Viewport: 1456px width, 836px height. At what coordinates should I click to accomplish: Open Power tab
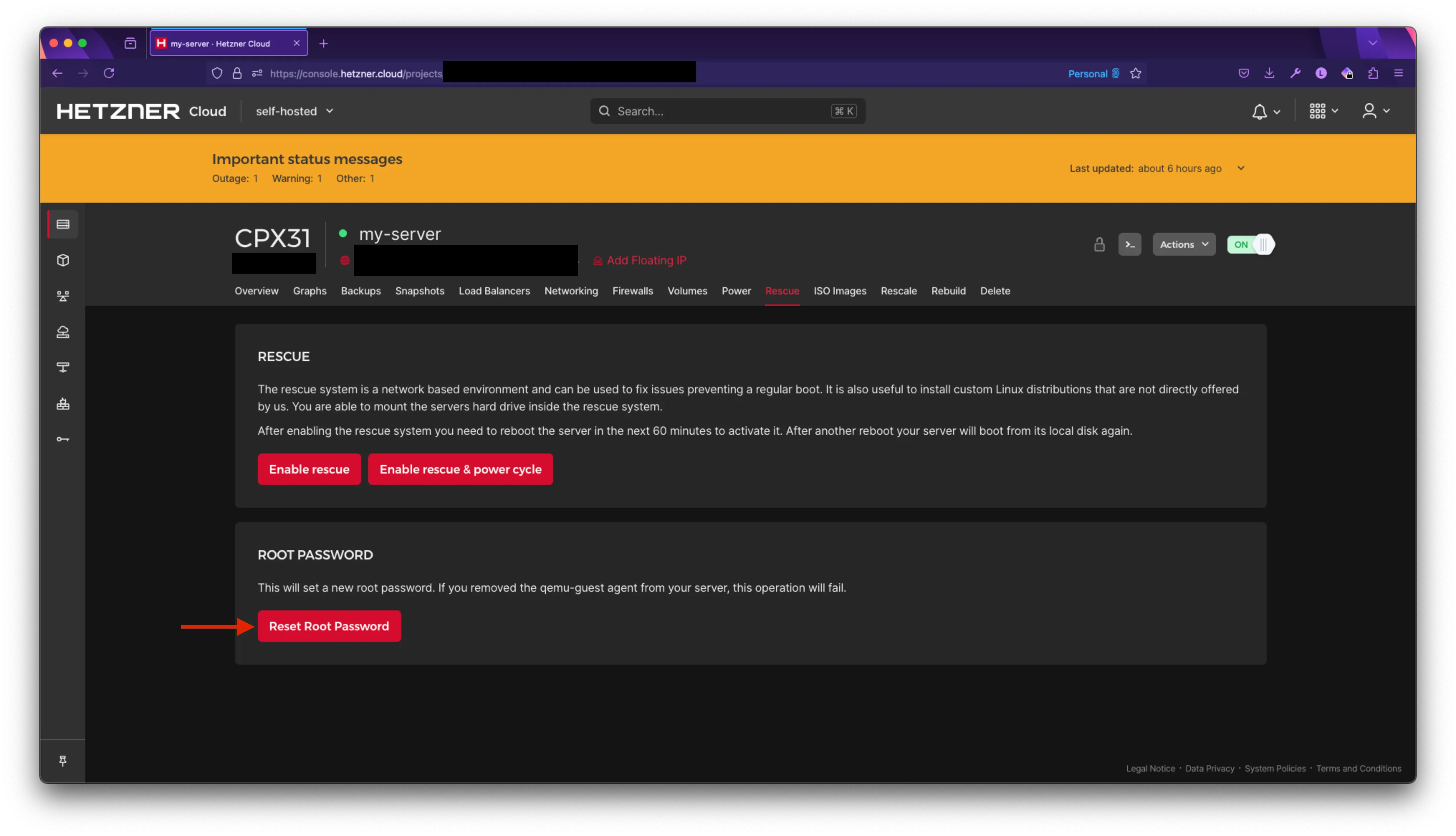pos(736,291)
